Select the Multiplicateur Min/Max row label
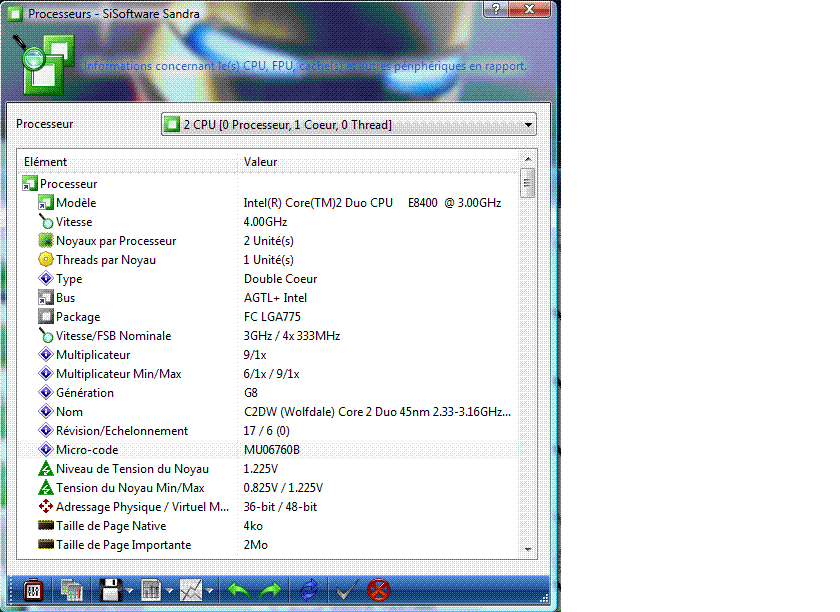840x612 pixels. point(119,374)
